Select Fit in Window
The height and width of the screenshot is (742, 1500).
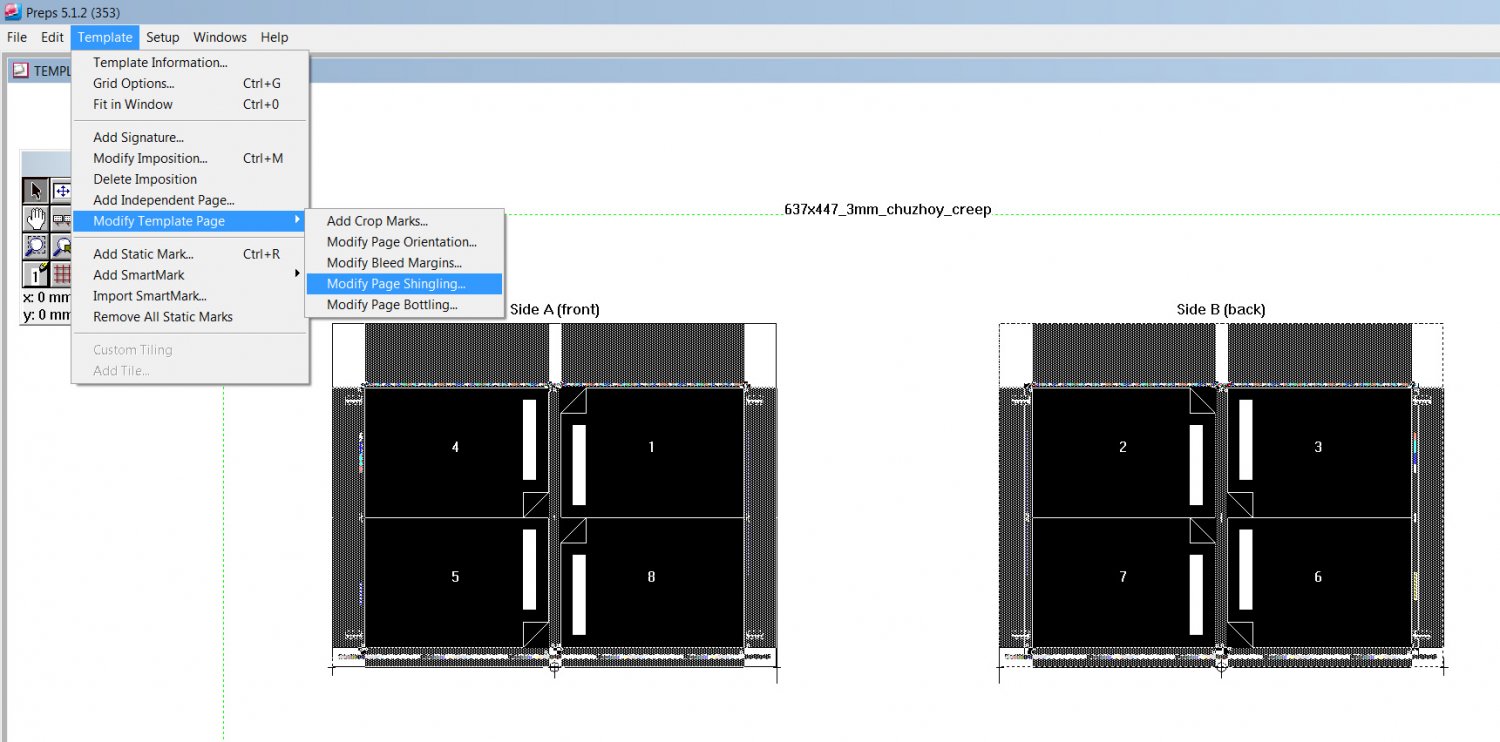(x=190, y=104)
